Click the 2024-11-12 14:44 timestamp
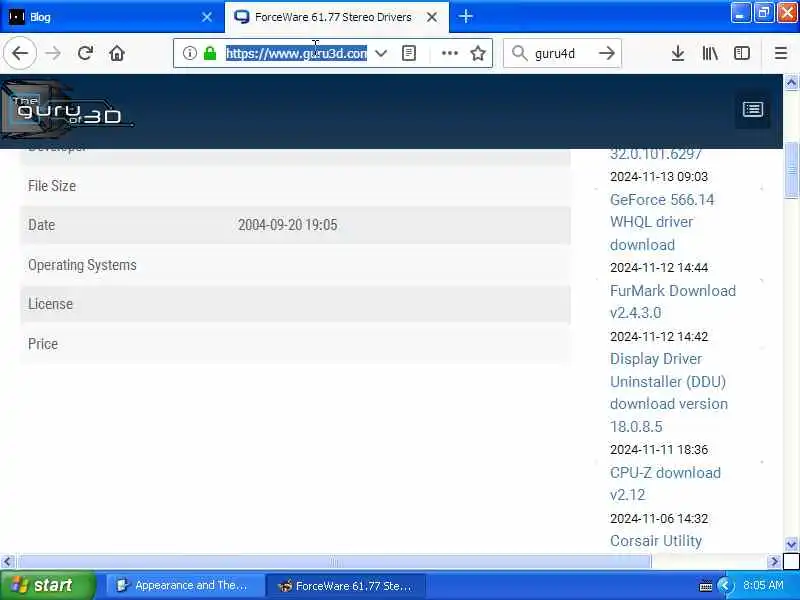 659,267
